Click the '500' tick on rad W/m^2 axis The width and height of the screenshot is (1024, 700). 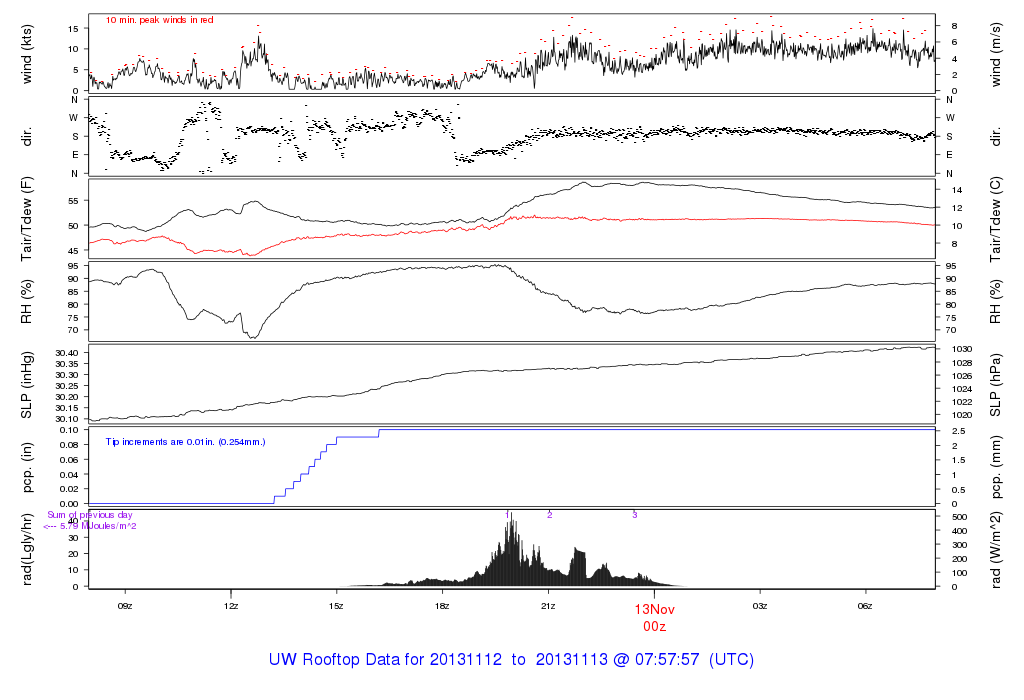click(x=959, y=517)
